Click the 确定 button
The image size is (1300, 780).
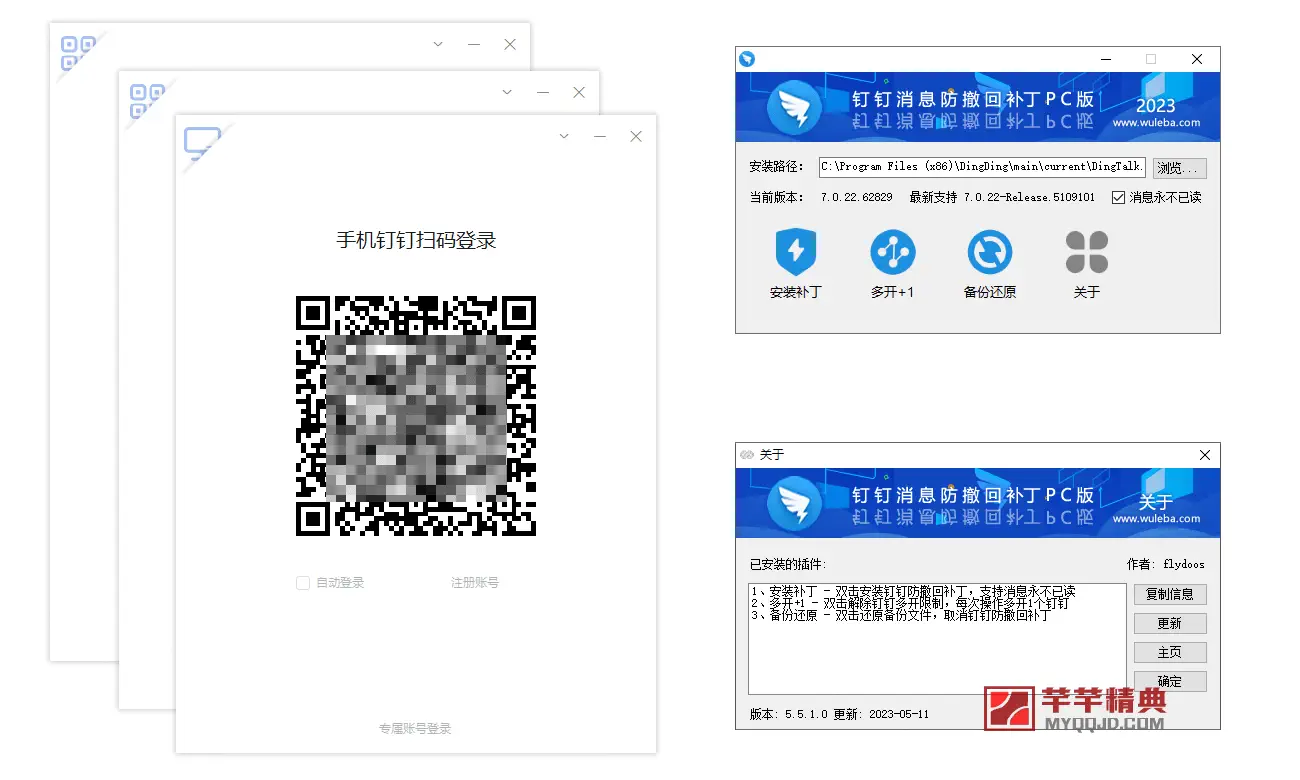pyautogui.click(x=1170, y=681)
